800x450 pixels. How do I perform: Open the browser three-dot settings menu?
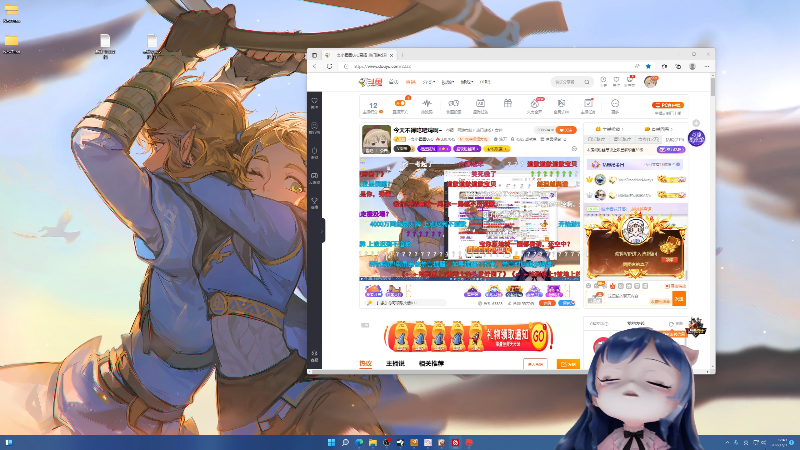(x=707, y=66)
